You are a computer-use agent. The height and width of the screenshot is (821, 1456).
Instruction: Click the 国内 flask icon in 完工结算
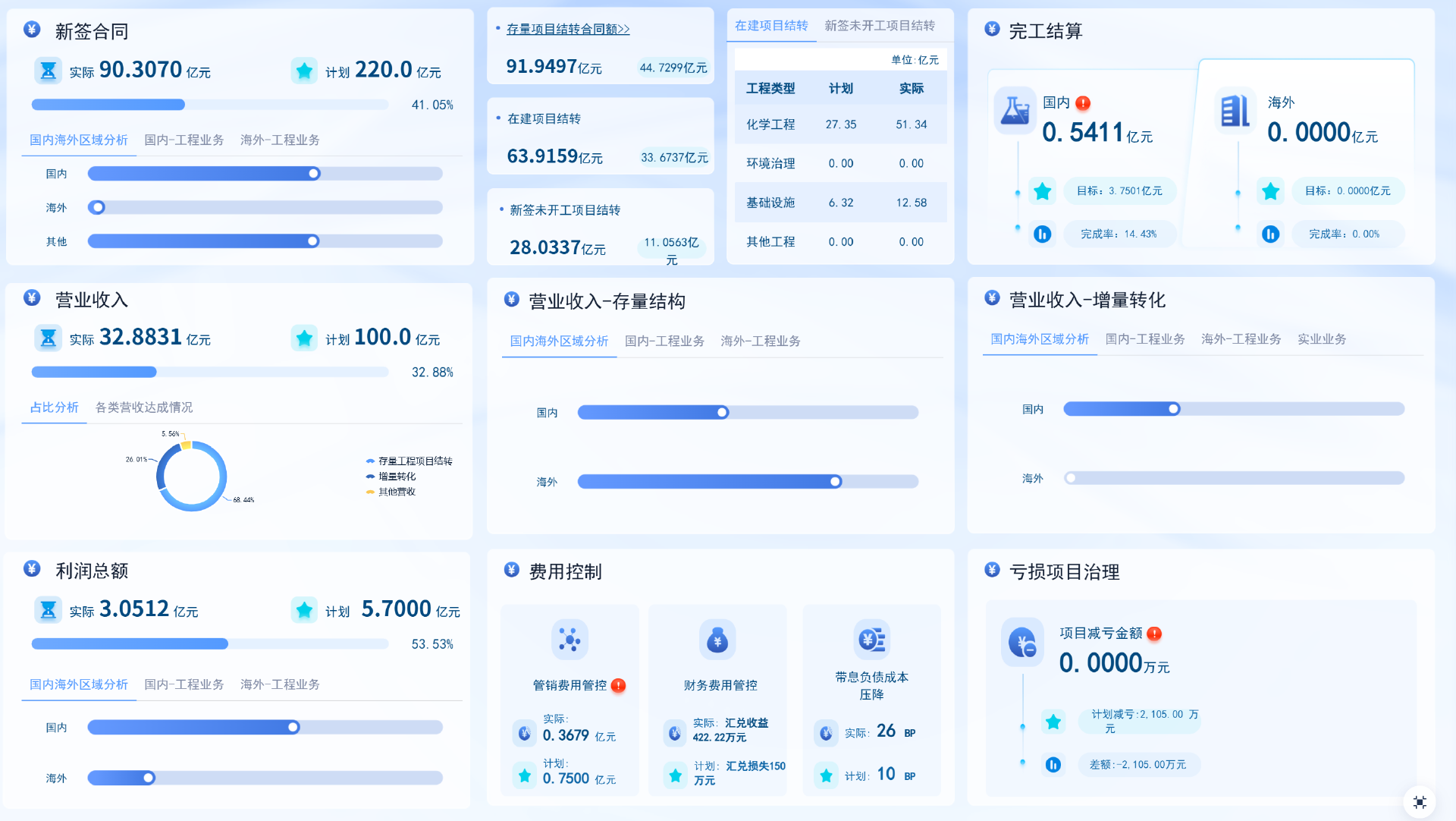[x=1015, y=111]
